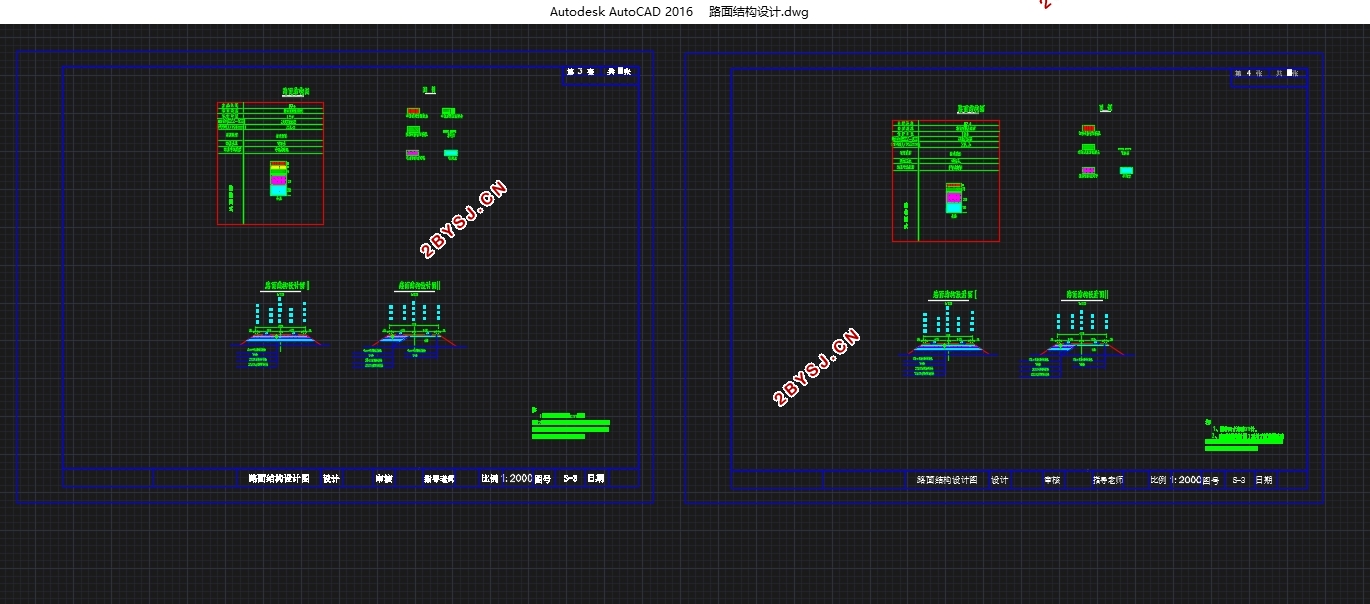1370x604 pixels.
Task: Pick the orange legend block on sheet 3
Action: (x=413, y=111)
